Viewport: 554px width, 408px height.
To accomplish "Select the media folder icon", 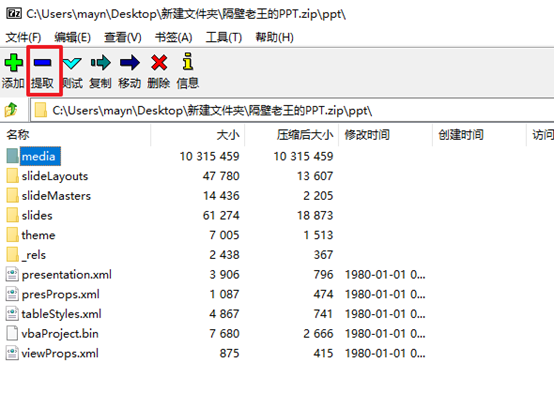I will point(12,156).
